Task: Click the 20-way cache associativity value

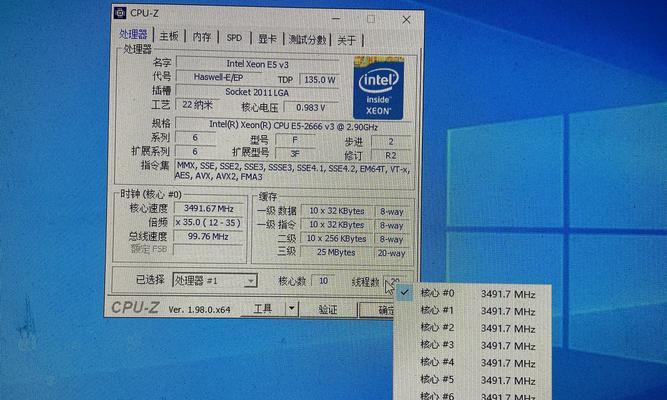Action: (x=392, y=253)
